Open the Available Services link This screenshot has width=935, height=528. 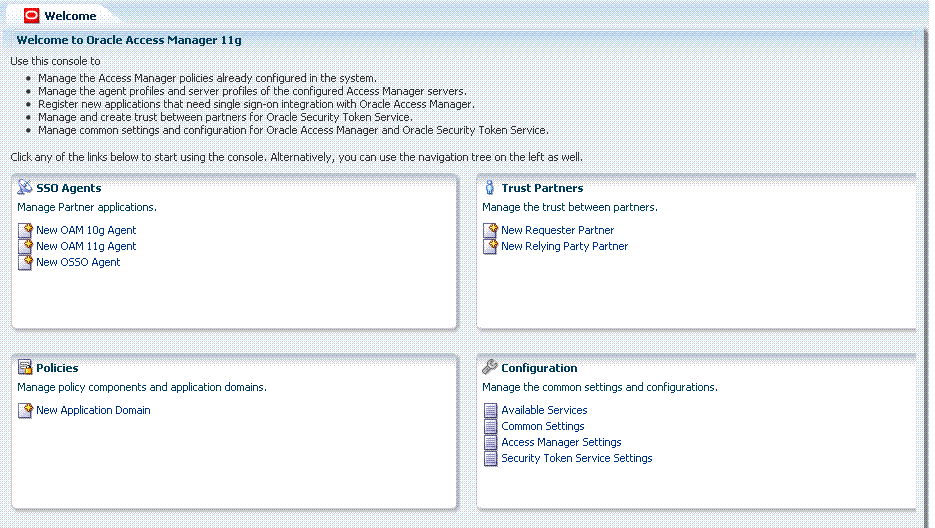point(544,410)
